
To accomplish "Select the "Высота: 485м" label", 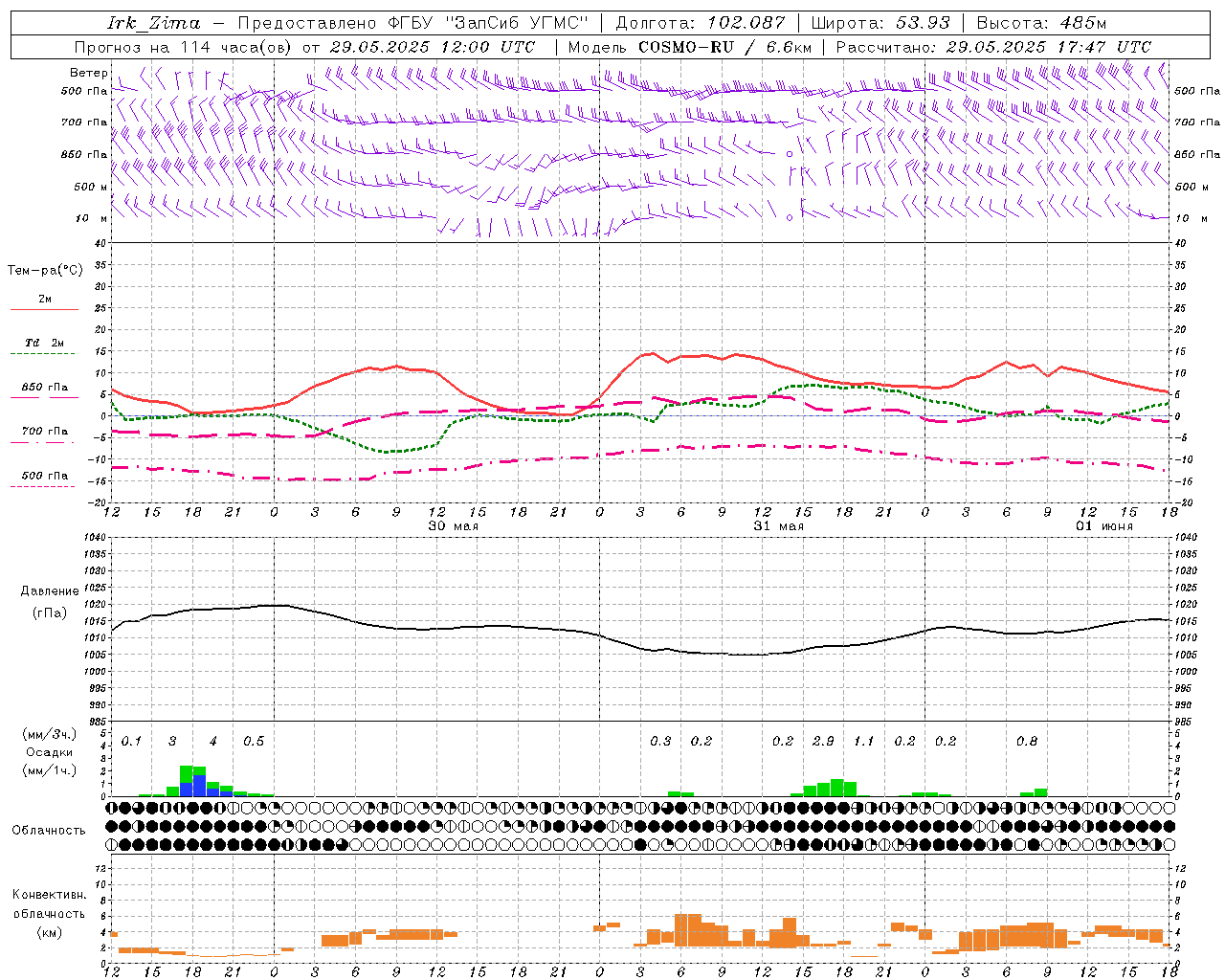I will (1041, 23).
